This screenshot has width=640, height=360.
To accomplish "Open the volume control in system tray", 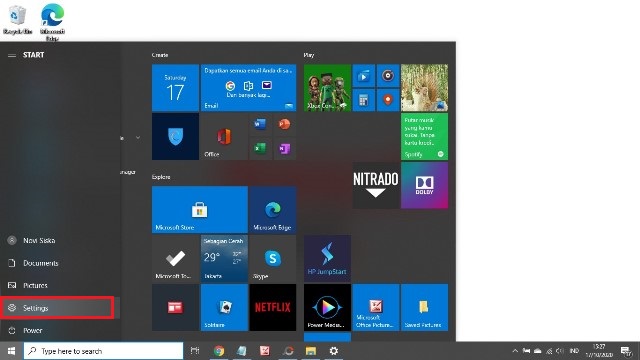I will pyautogui.click(x=560, y=351).
